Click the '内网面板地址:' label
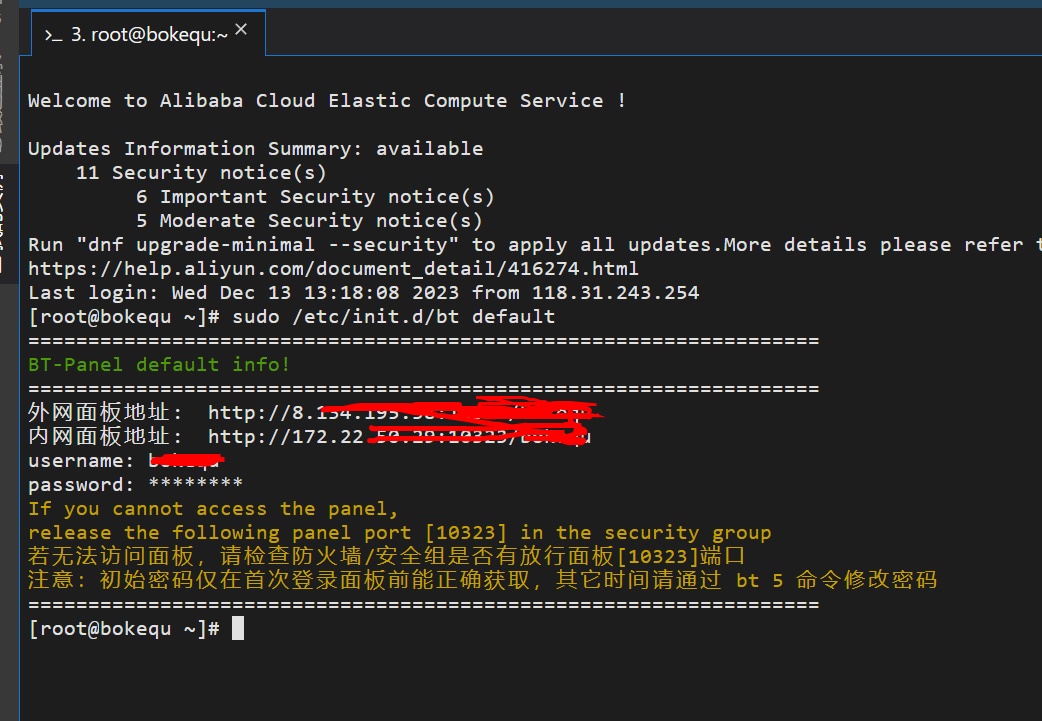Image resolution: width=1042 pixels, height=721 pixels. pyautogui.click(x=105, y=437)
